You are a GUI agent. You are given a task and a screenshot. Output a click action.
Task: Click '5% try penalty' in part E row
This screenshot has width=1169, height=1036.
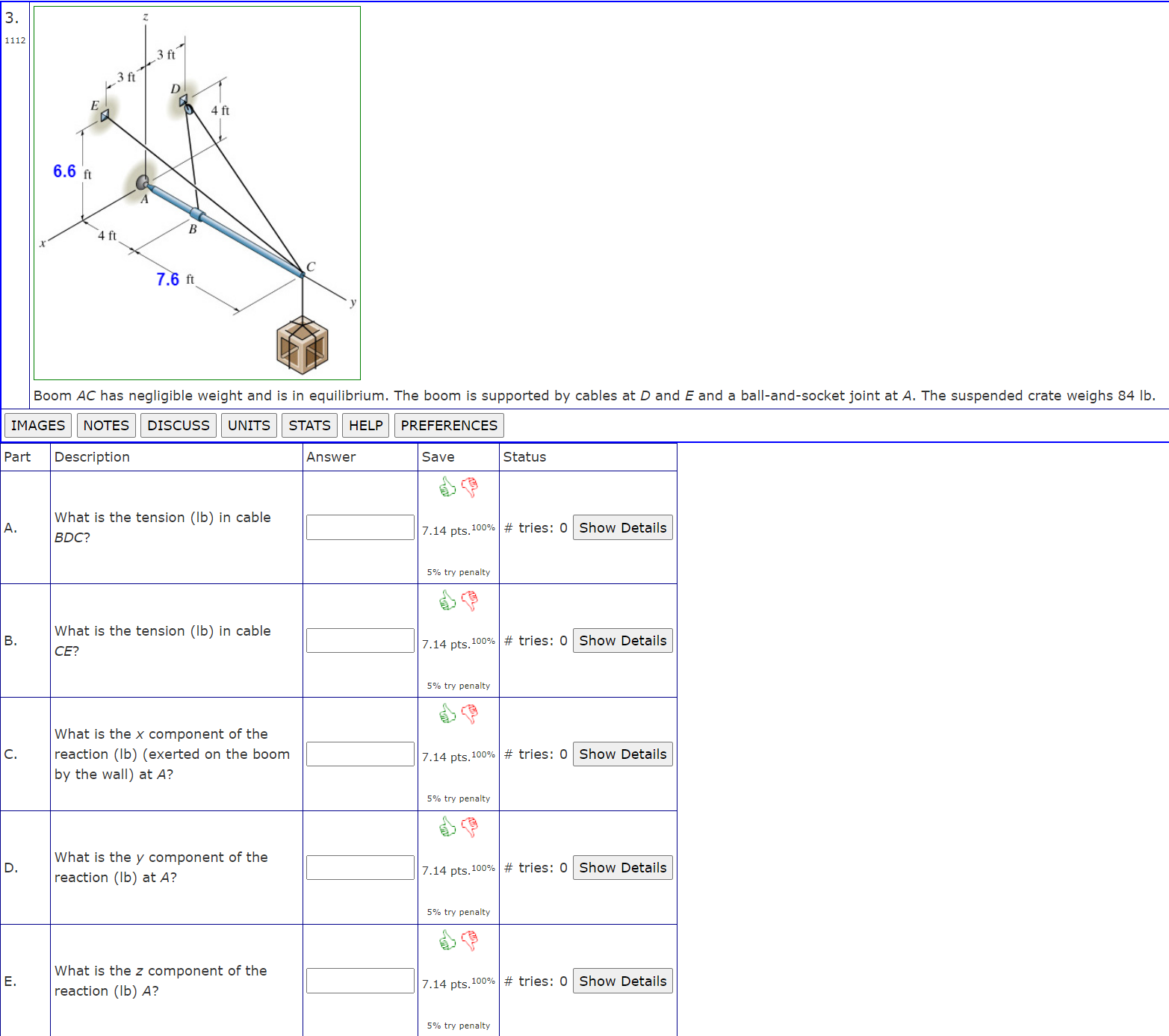pyautogui.click(x=459, y=1026)
